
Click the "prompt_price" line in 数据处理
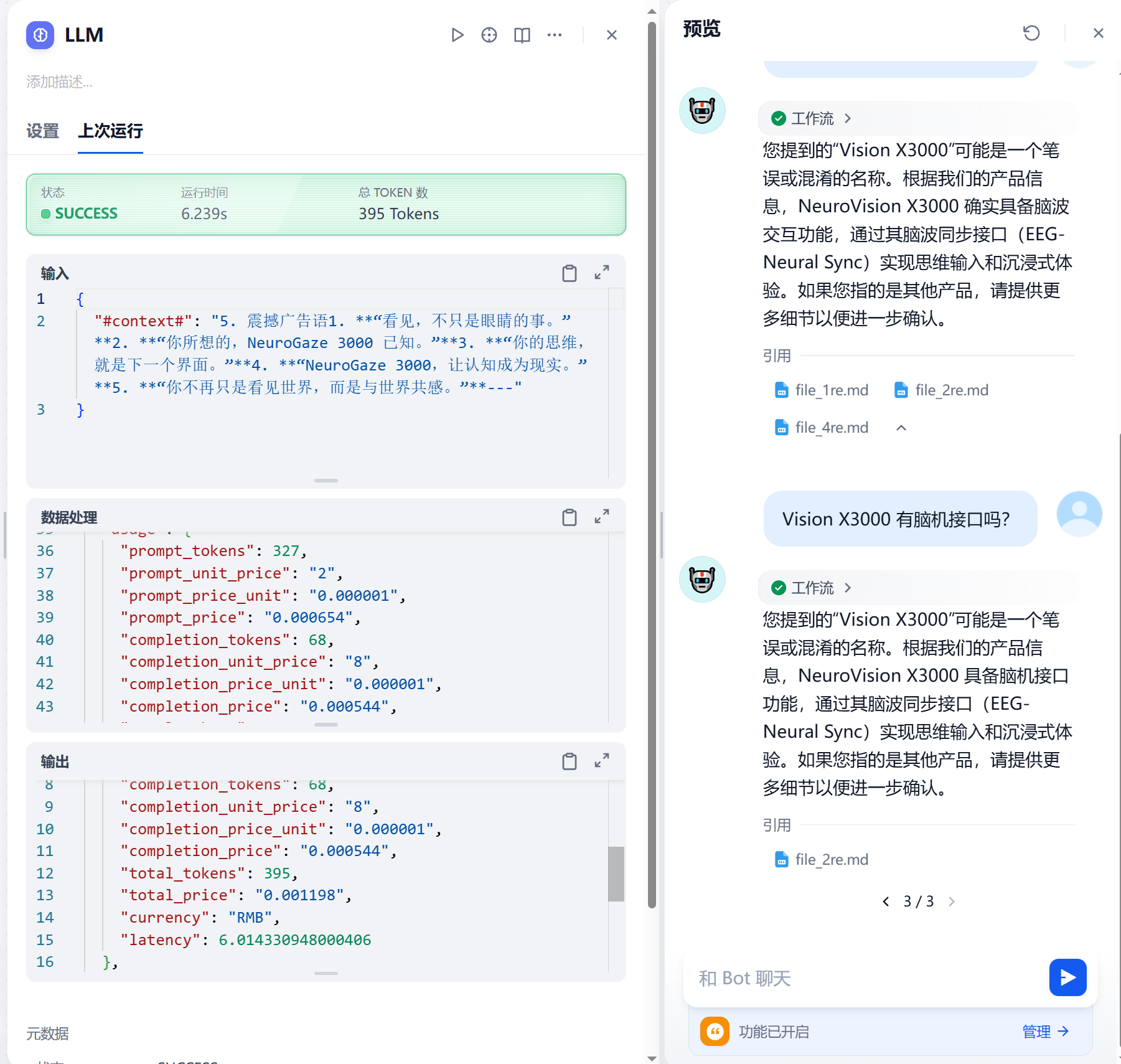[241, 618]
